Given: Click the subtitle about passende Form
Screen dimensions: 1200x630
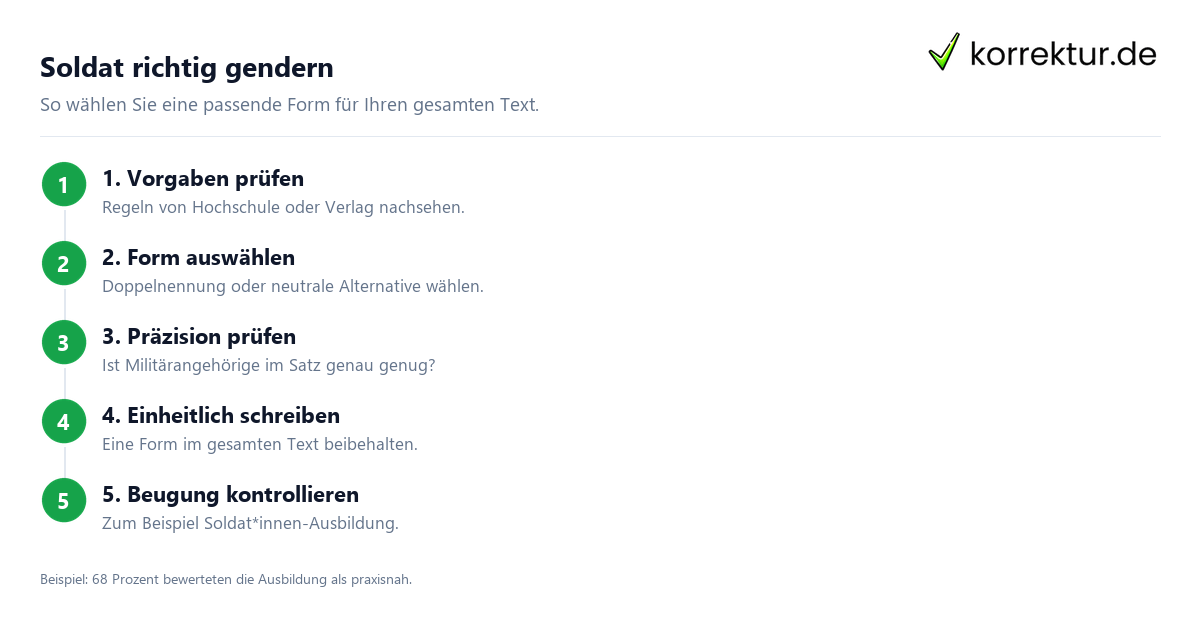Looking at the screenshot, I should coord(290,105).
